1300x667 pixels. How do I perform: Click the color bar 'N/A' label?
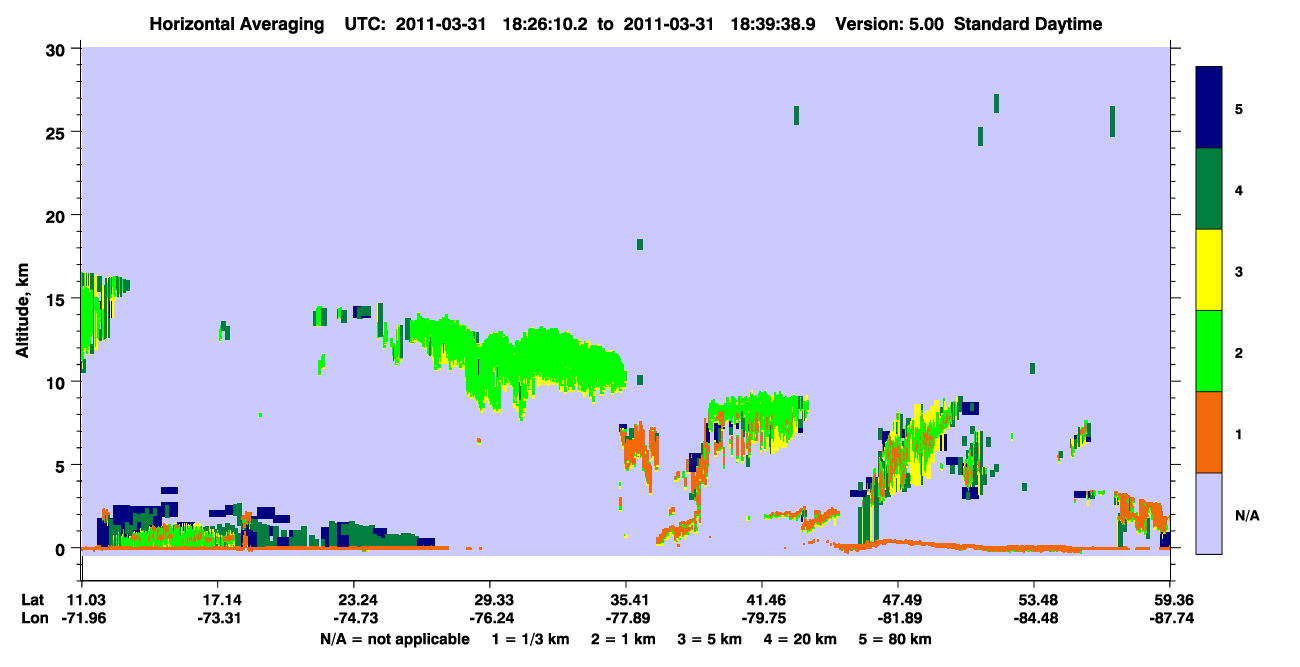click(1246, 515)
